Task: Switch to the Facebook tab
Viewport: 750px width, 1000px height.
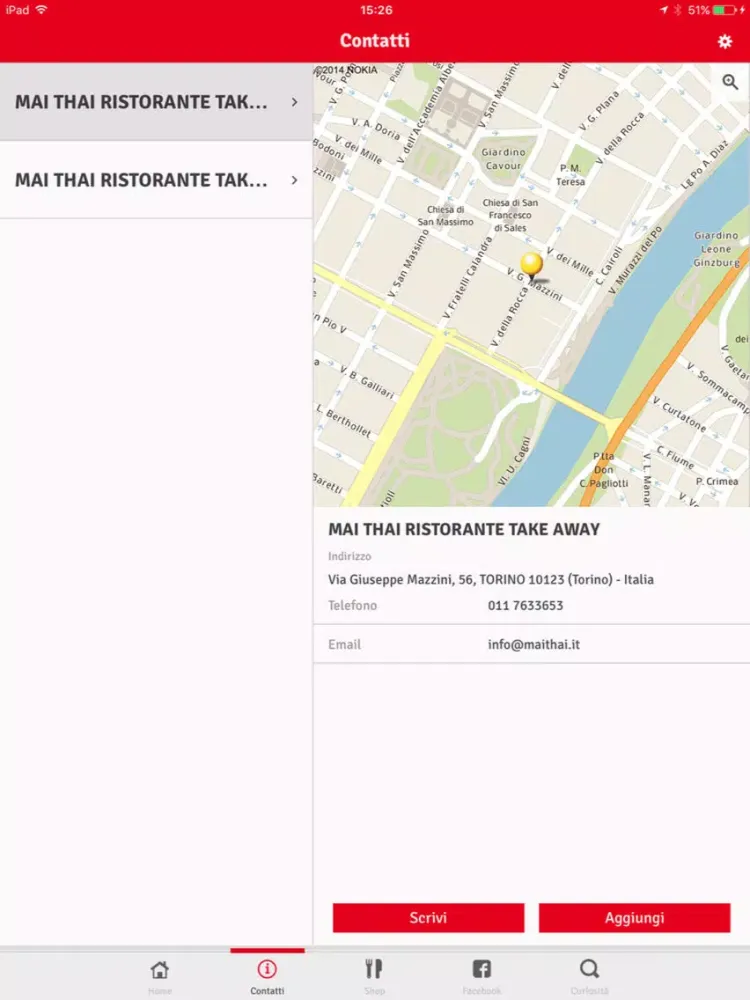Action: click(482, 976)
